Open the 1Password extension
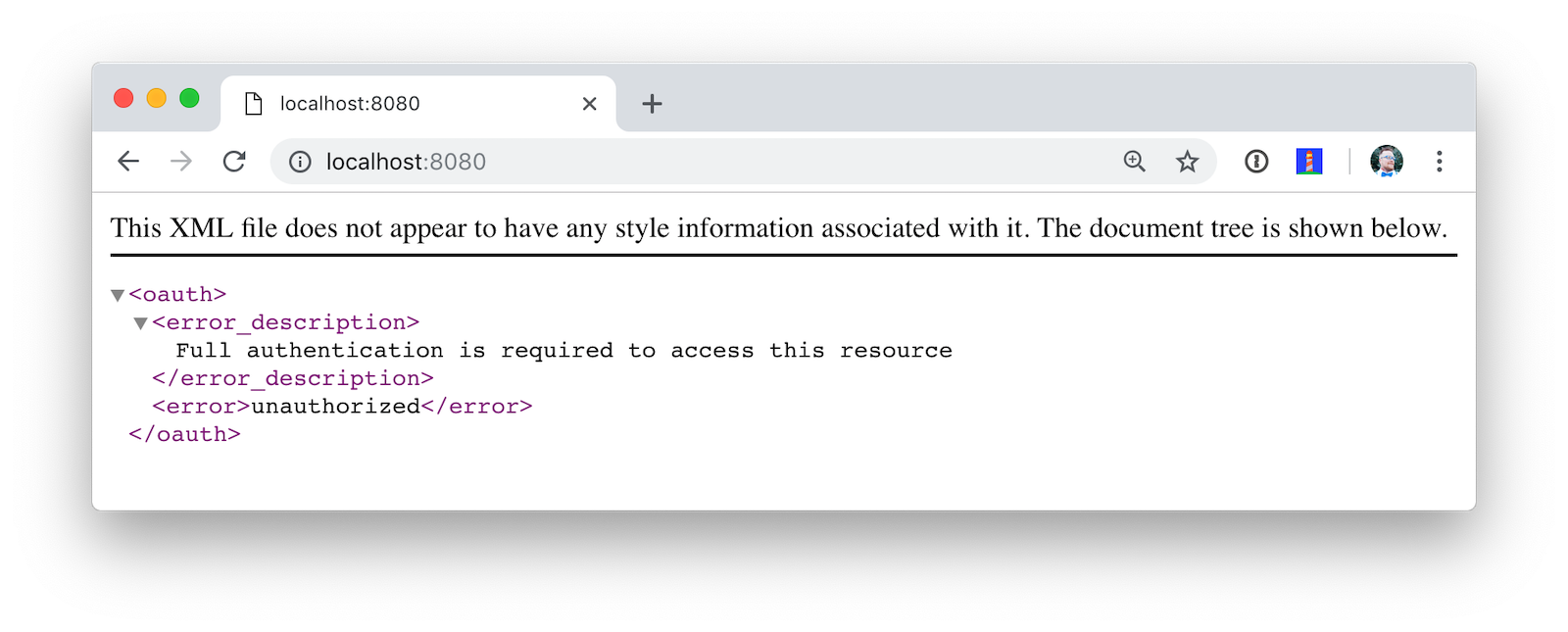1568x632 pixels. [1256, 162]
